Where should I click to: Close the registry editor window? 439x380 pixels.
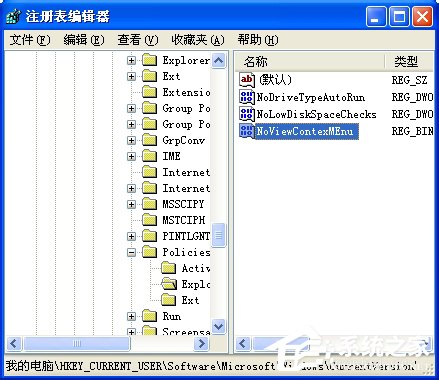click(x=422, y=17)
